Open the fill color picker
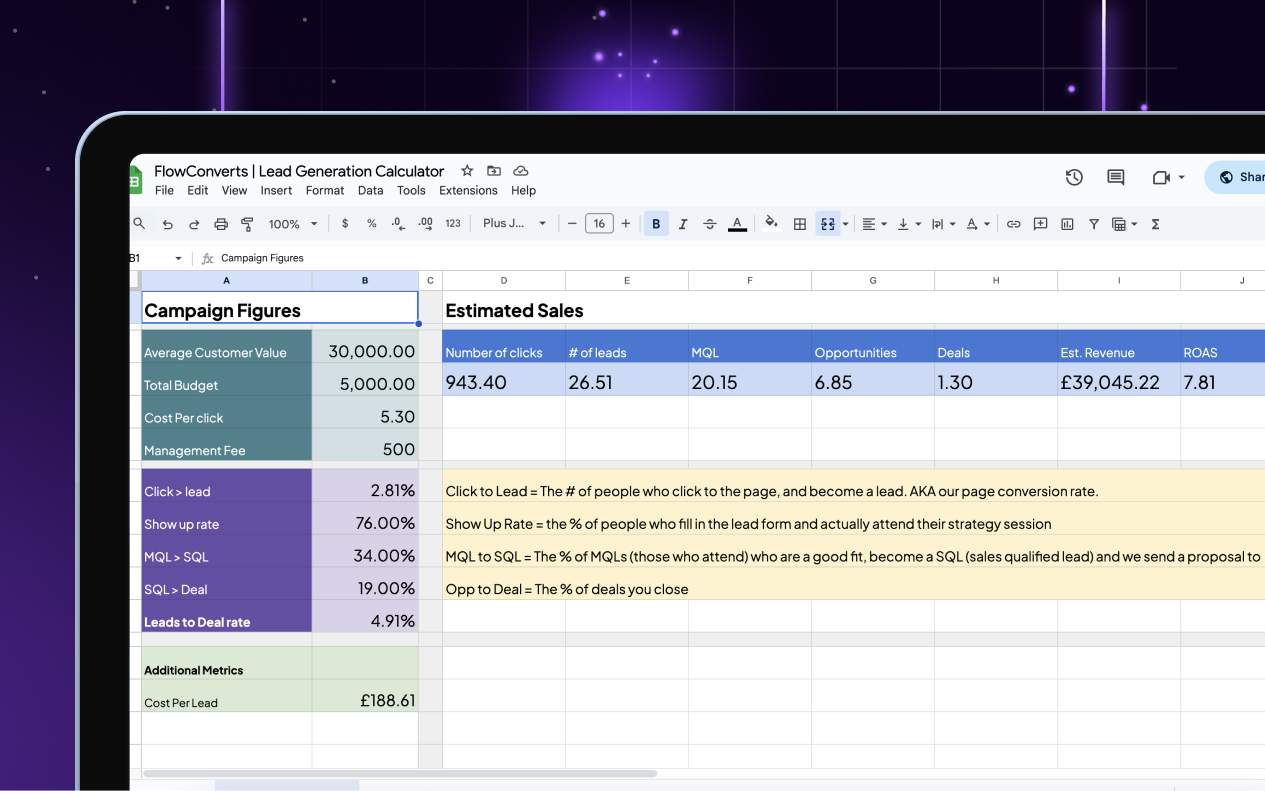 pos(771,223)
